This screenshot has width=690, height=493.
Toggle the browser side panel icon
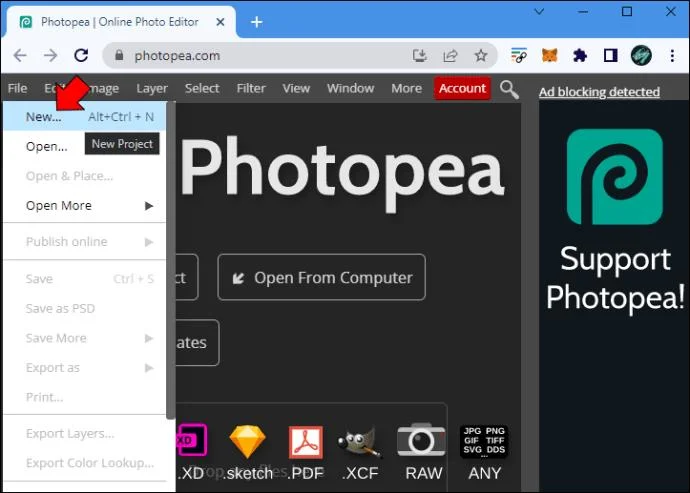(x=610, y=55)
